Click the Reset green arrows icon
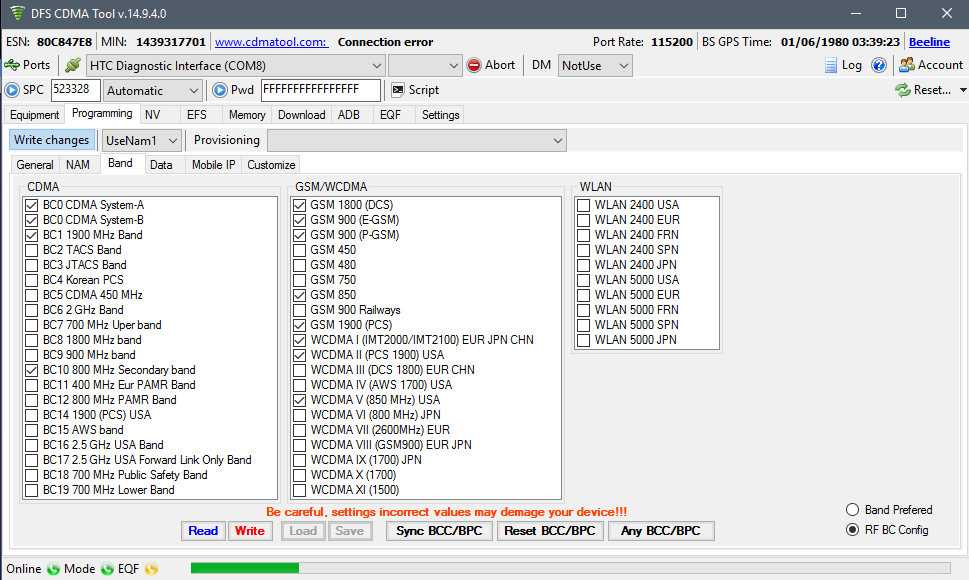The height and width of the screenshot is (580, 969). pyautogui.click(x=903, y=90)
